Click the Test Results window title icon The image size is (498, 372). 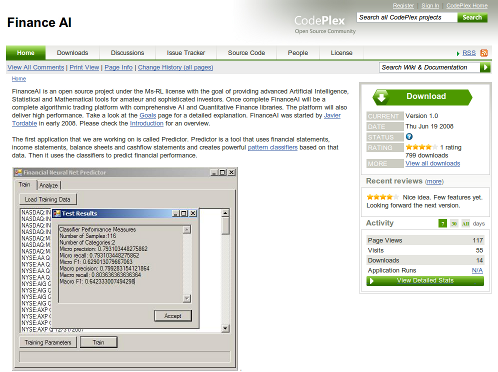[57, 213]
